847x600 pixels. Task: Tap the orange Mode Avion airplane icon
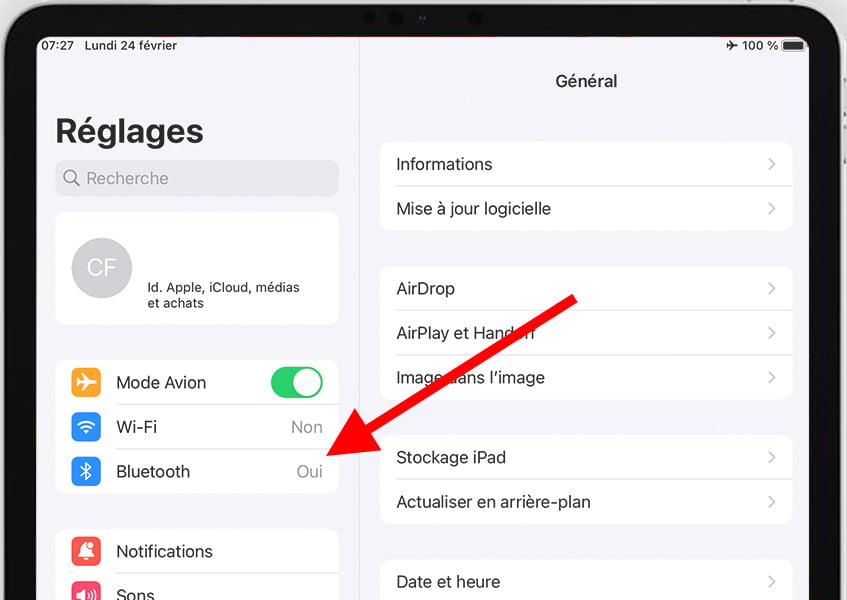click(86, 382)
